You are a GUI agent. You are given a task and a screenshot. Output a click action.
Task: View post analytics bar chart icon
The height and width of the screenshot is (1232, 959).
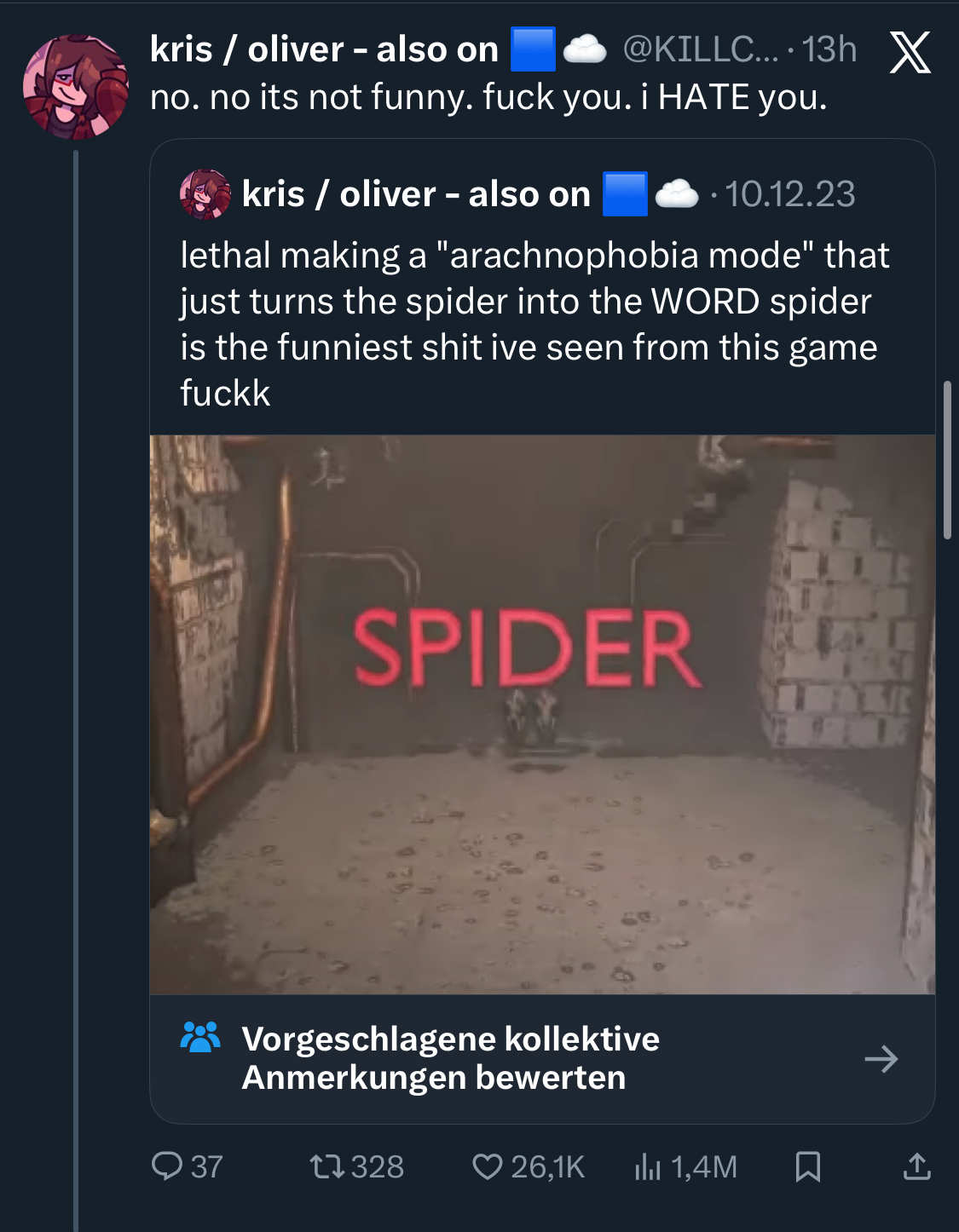tap(647, 1166)
